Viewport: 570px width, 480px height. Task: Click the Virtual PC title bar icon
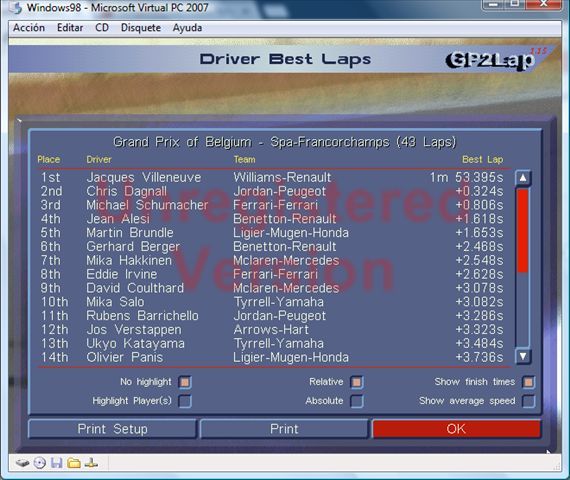point(16,7)
